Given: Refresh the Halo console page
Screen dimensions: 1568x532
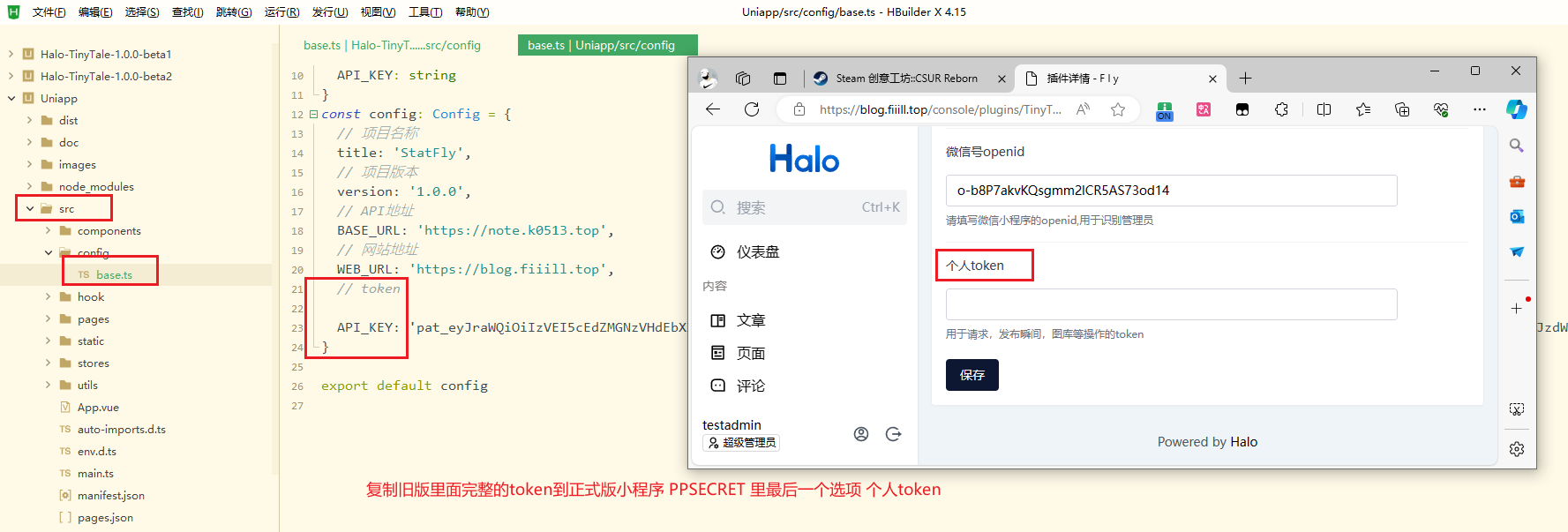Looking at the screenshot, I should 752,109.
